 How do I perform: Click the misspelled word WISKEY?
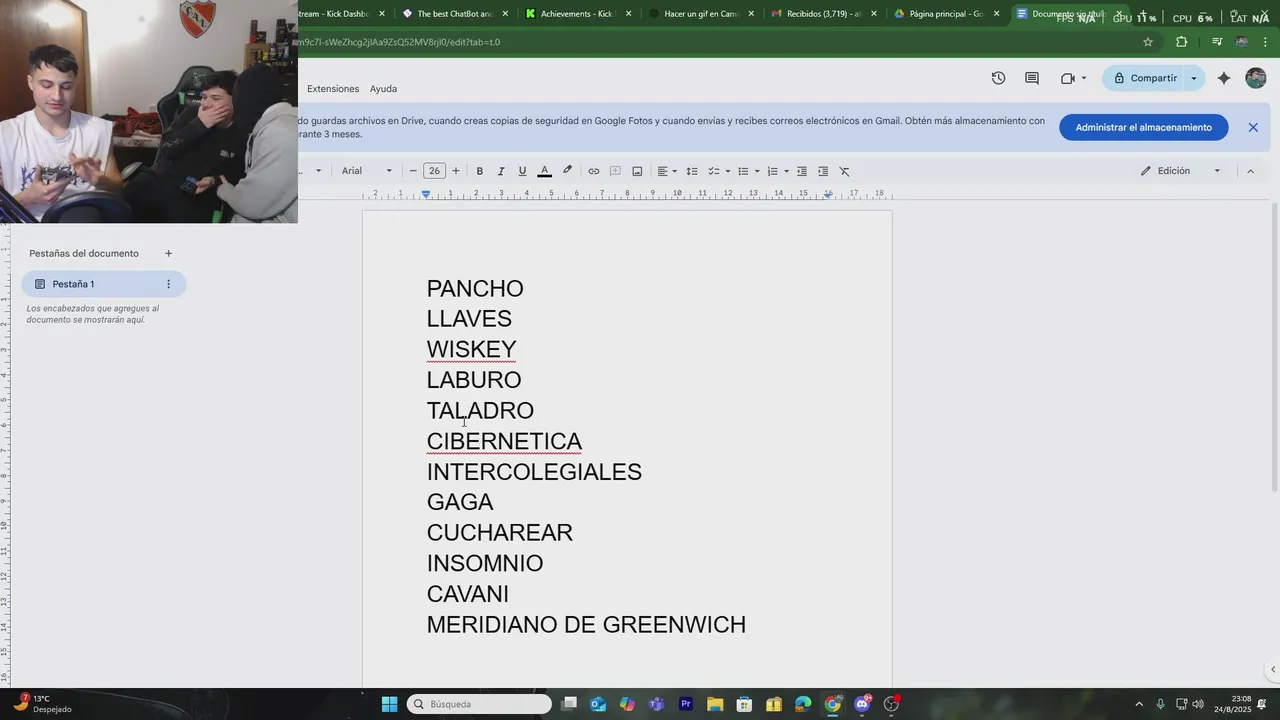(471, 349)
